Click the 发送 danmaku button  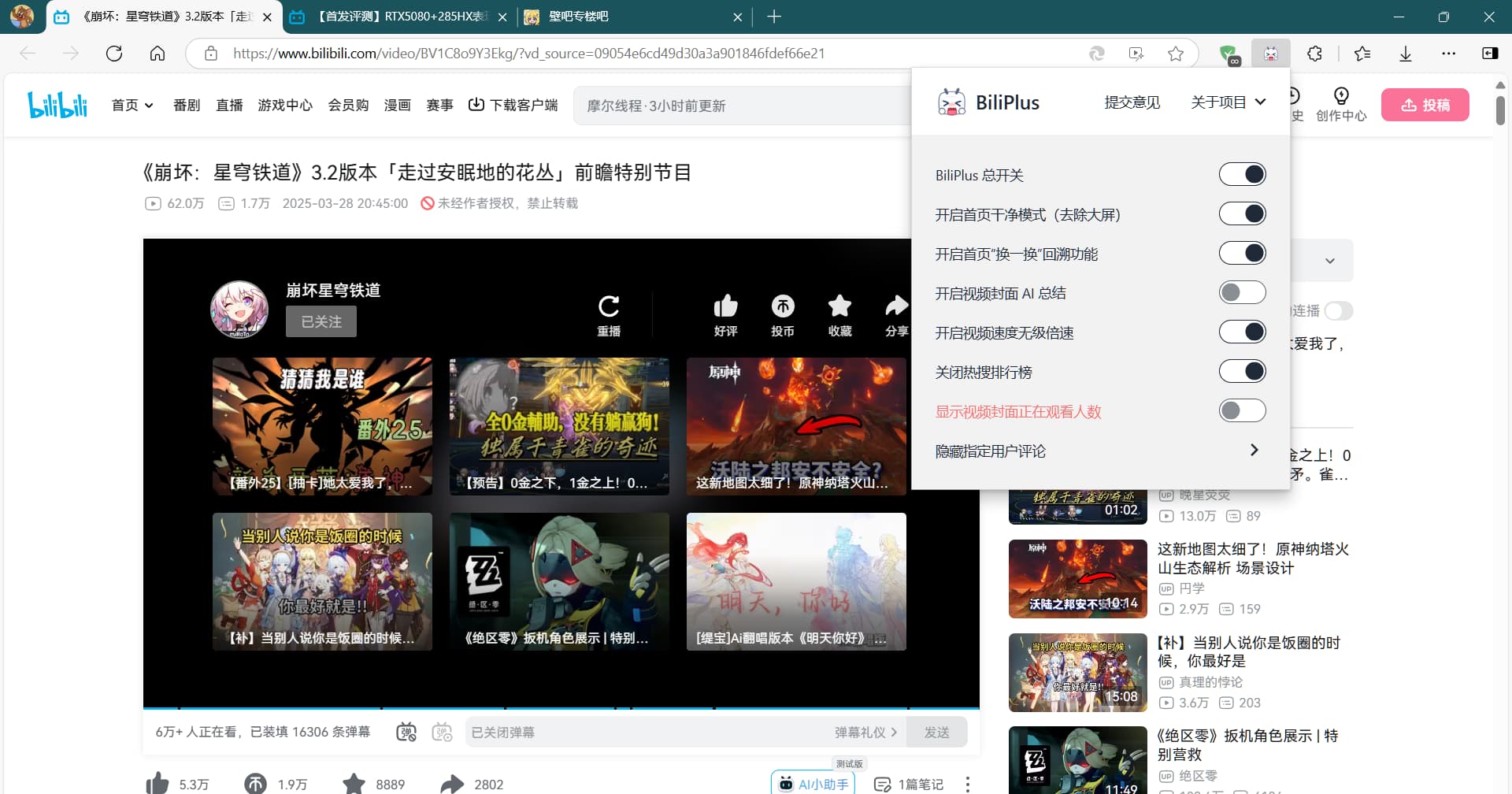click(x=936, y=732)
